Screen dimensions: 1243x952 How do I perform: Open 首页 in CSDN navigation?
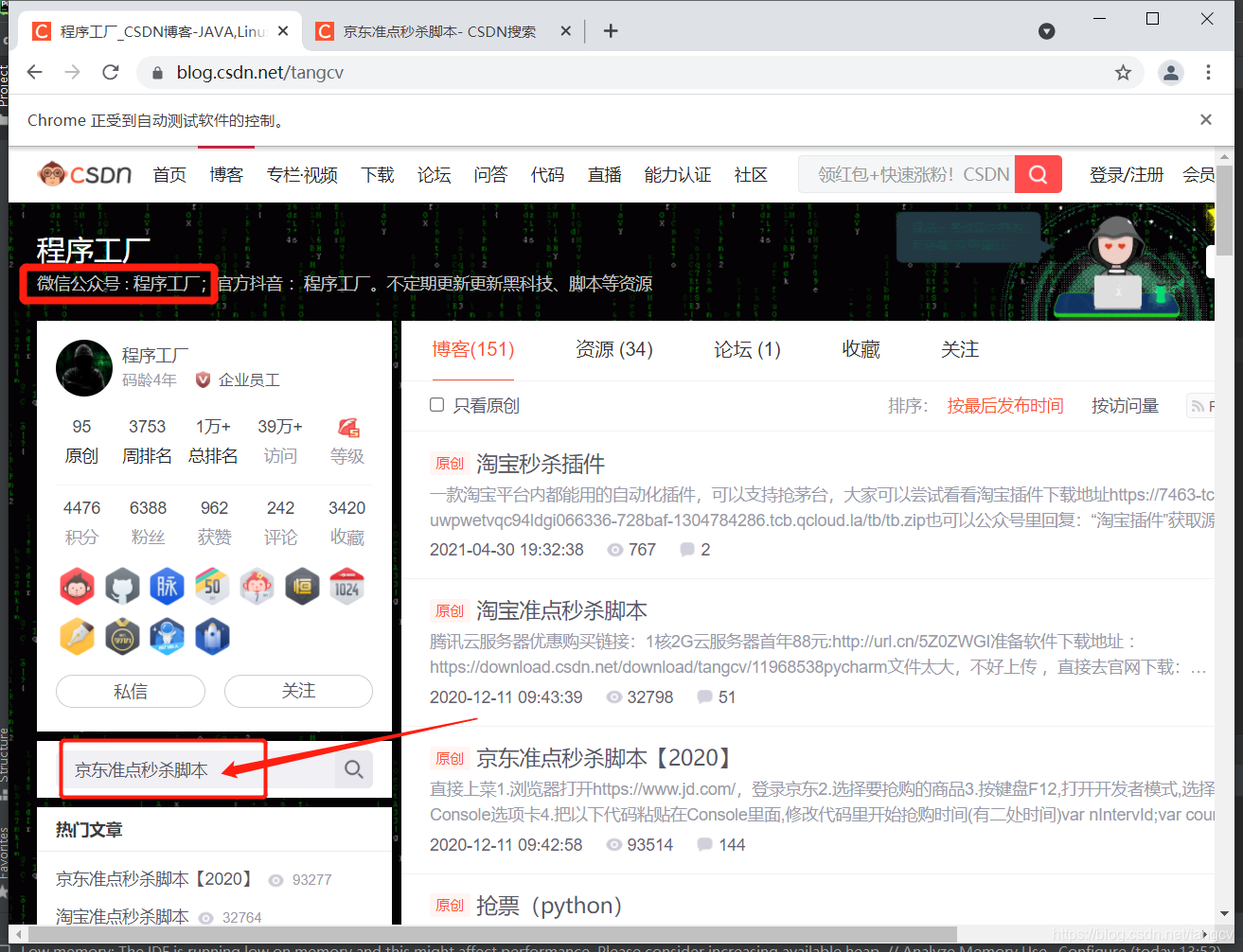[169, 175]
